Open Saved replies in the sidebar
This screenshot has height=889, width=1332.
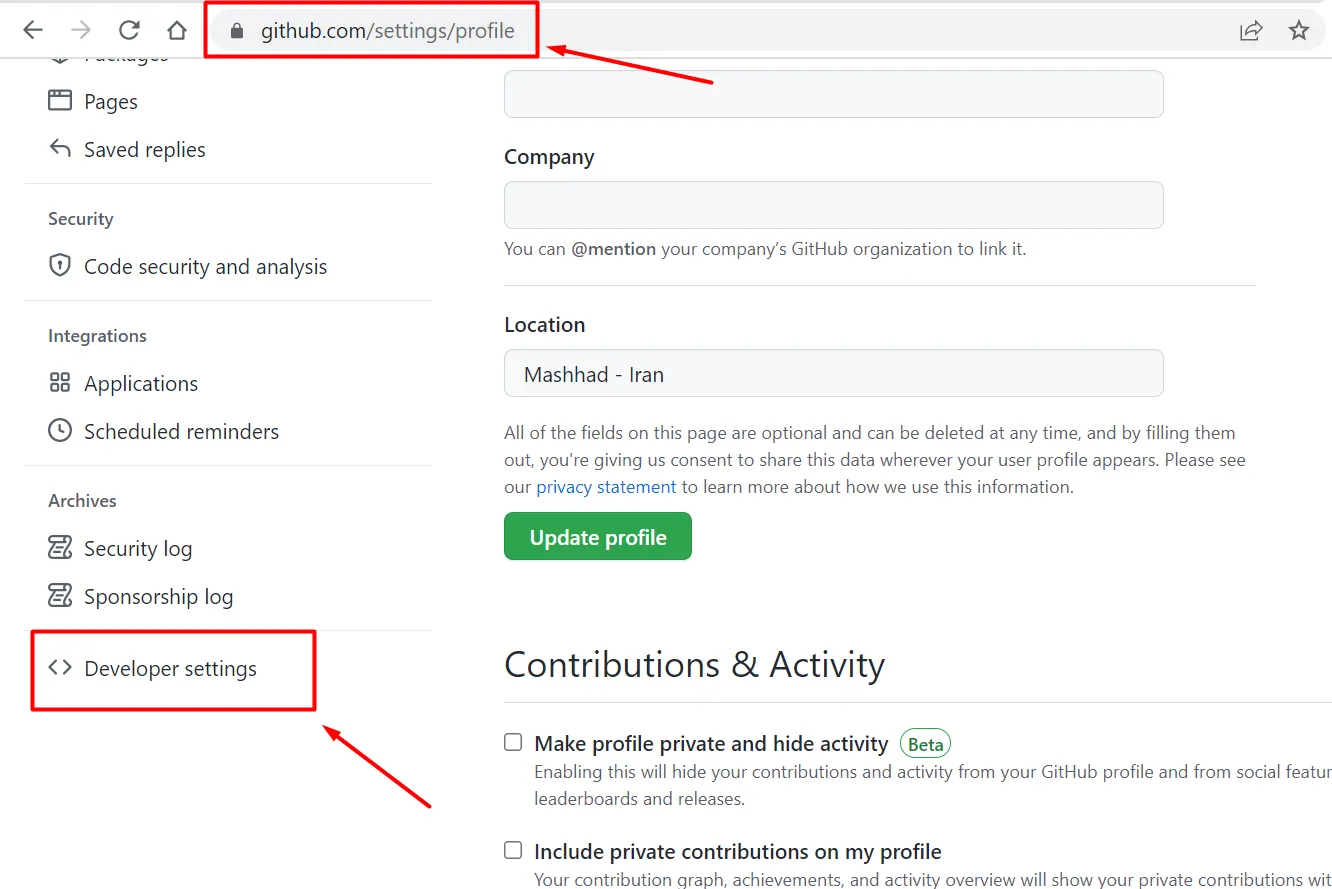[145, 149]
